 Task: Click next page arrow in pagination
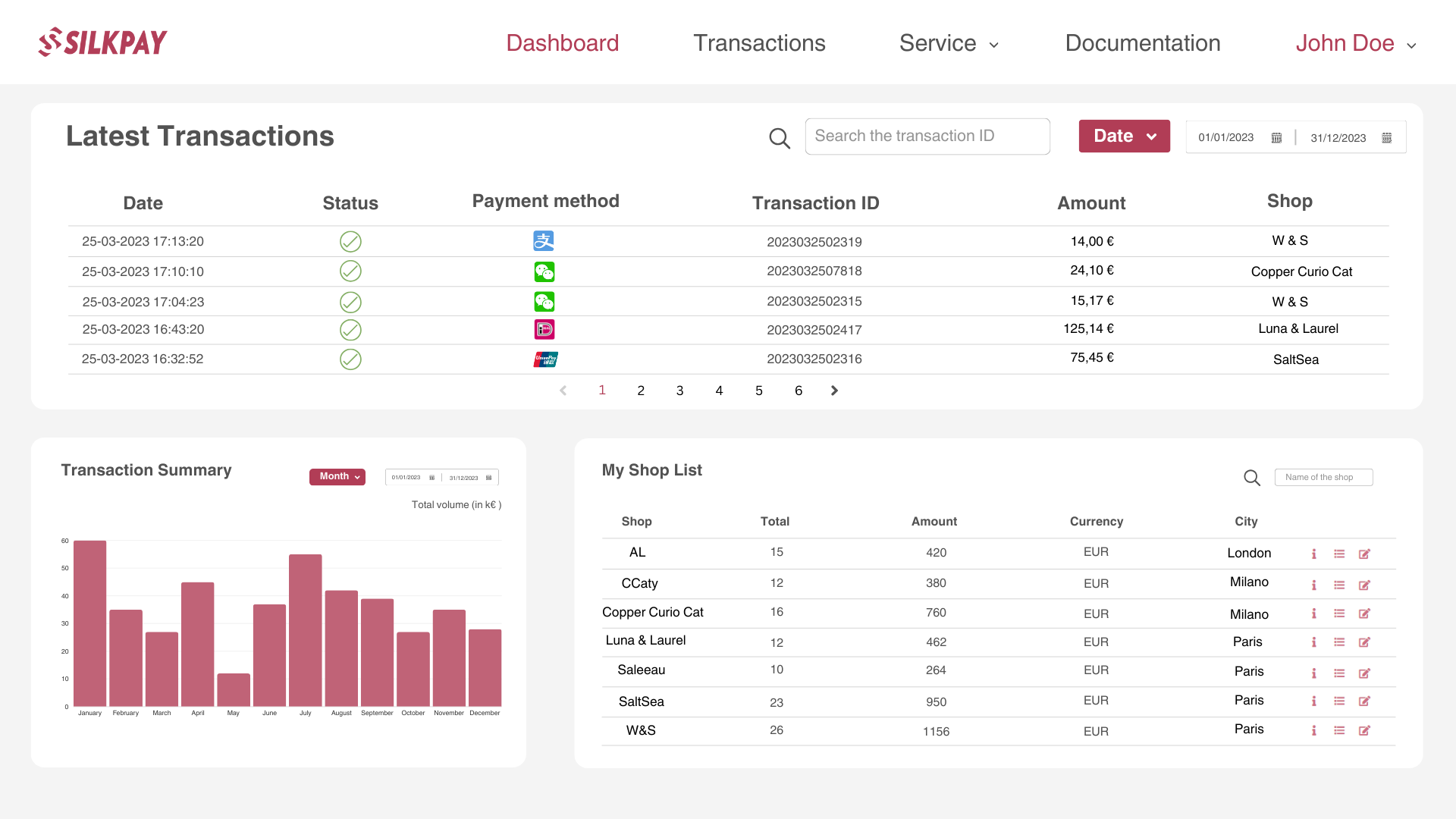834,391
